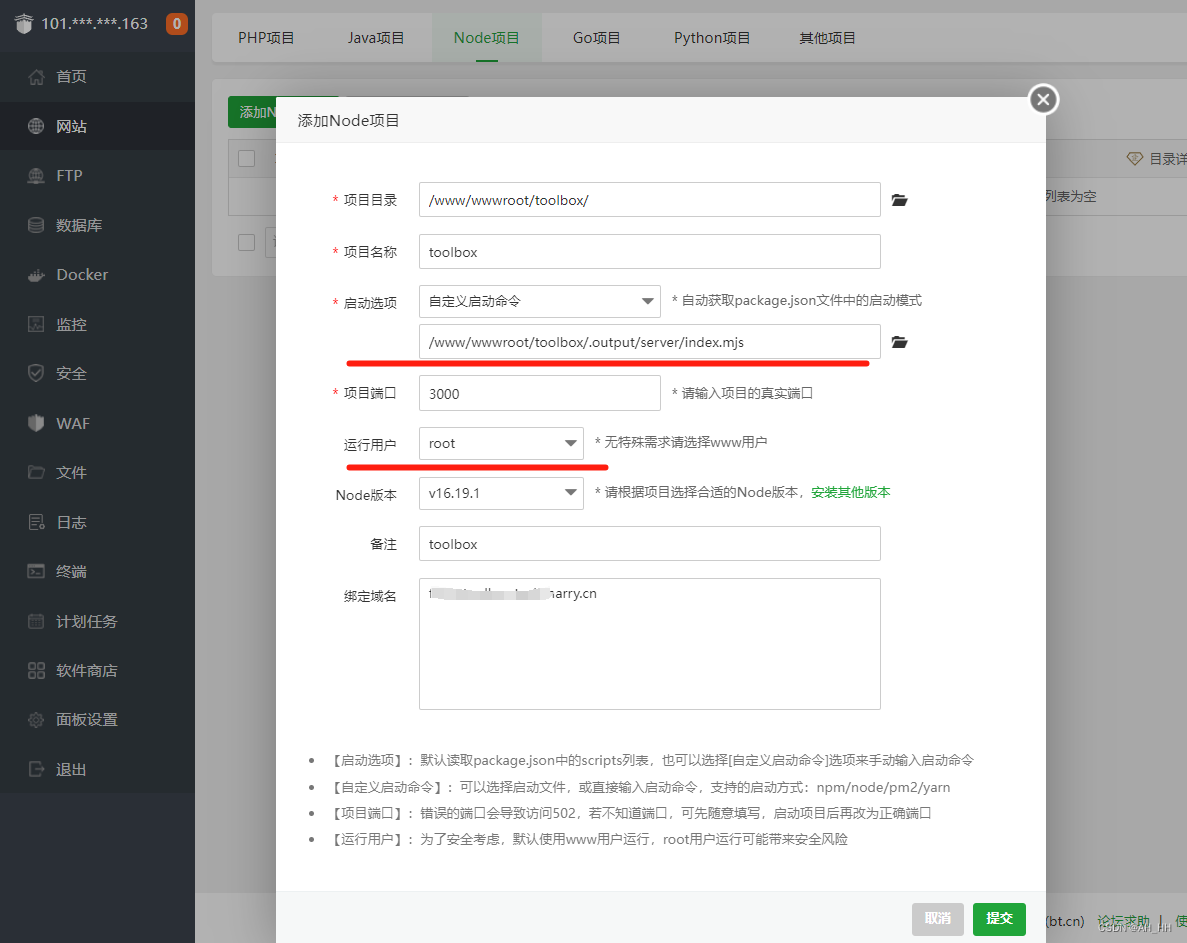This screenshot has height=943, width=1187.
Task: Click the 提交 submit button
Action: click(999, 919)
